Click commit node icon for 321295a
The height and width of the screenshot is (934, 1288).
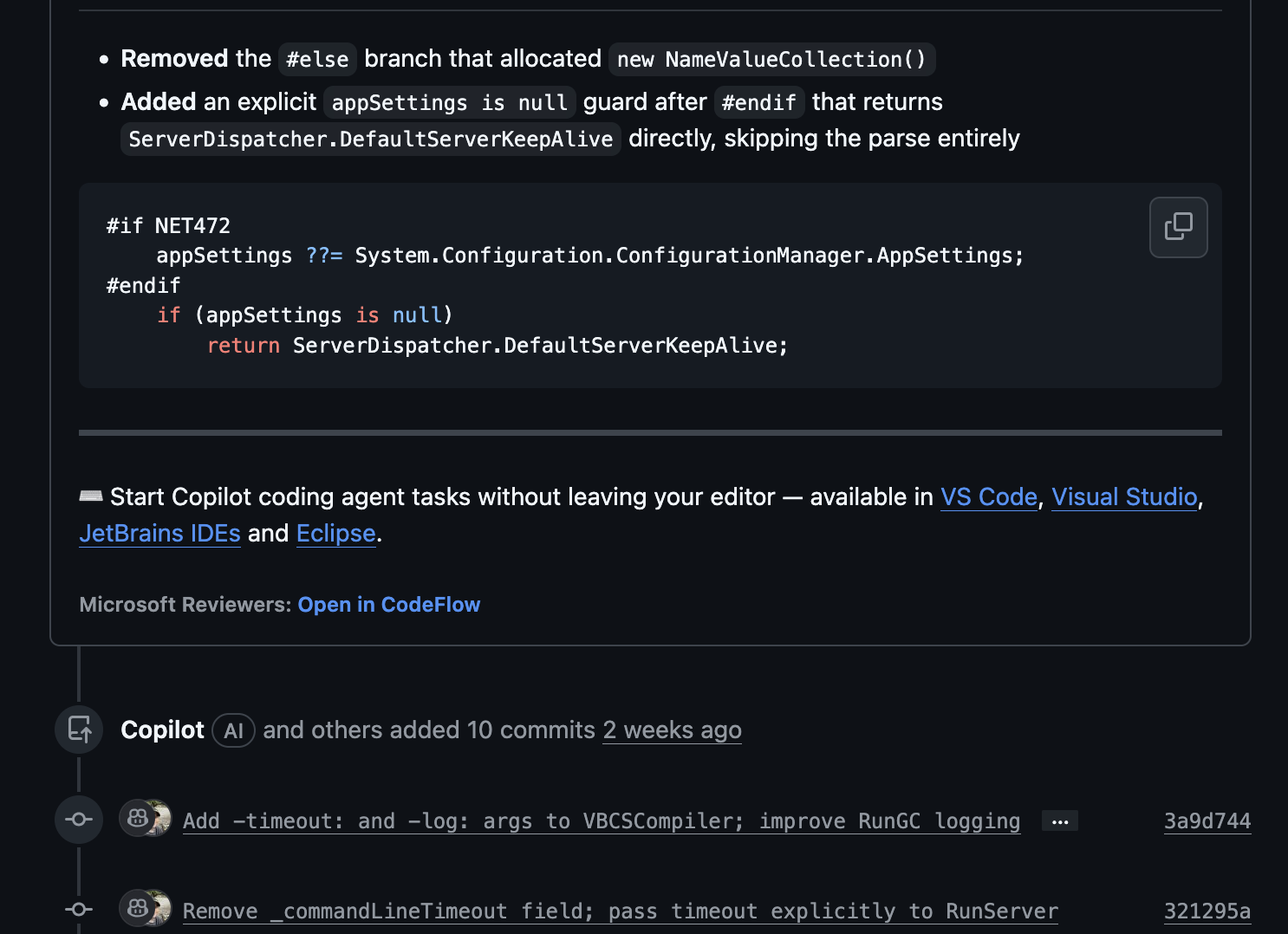[79, 909]
